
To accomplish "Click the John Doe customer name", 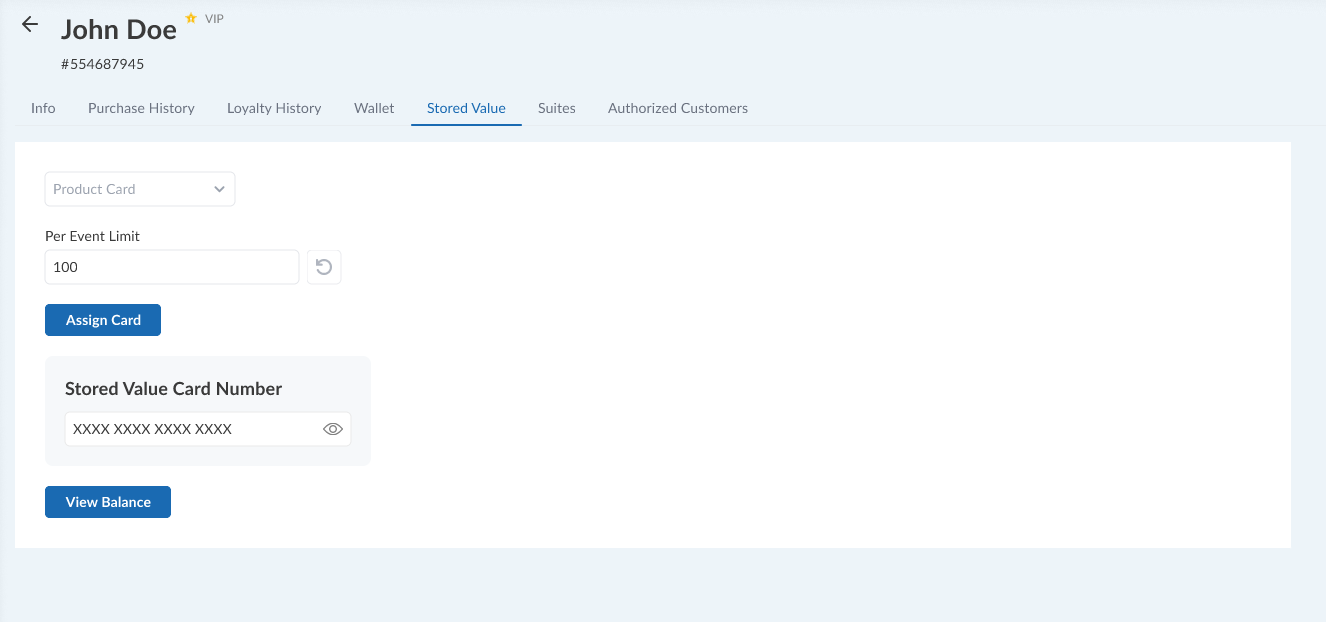I will point(119,30).
